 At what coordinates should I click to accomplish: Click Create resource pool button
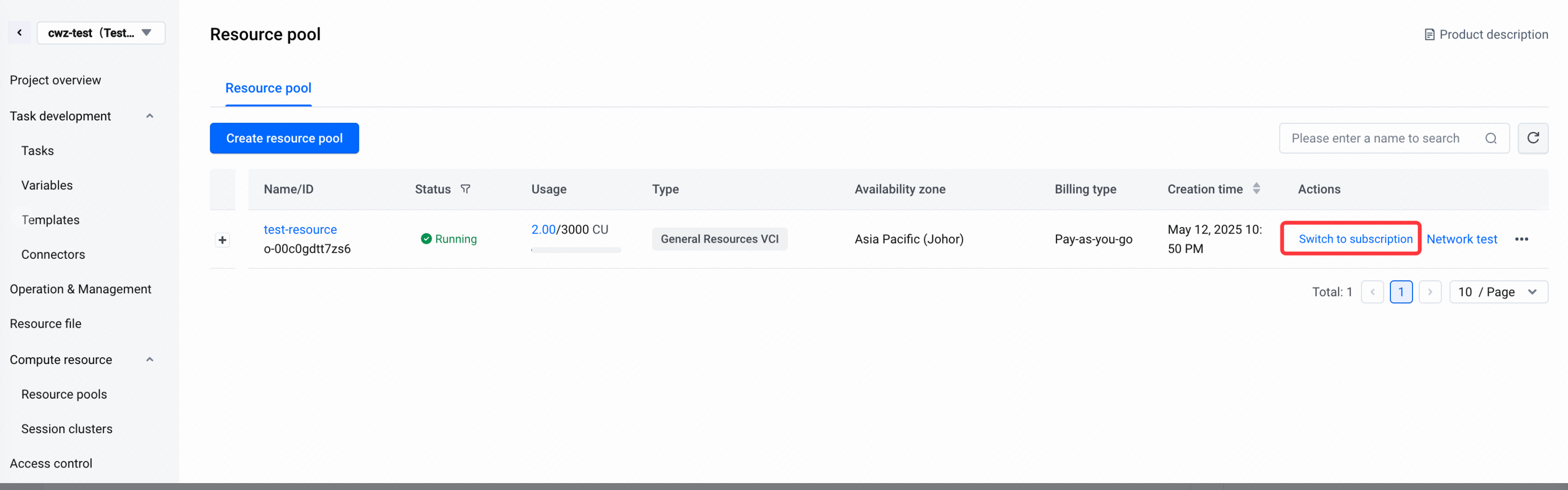(284, 138)
